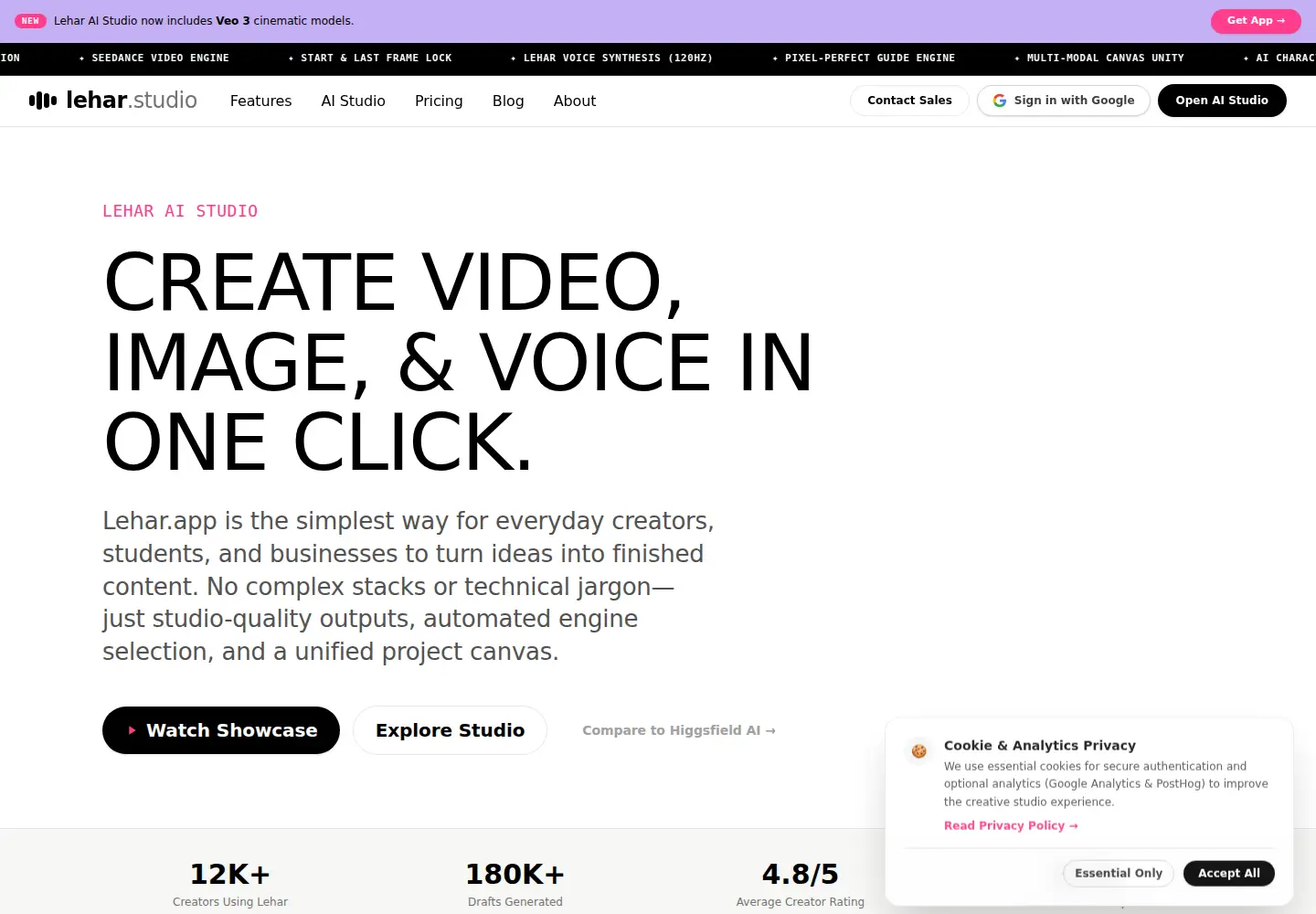The height and width of the screenshot is (914, 1316).
Task: Click the lehar.studio waveform logo icon
Action: 43,101
